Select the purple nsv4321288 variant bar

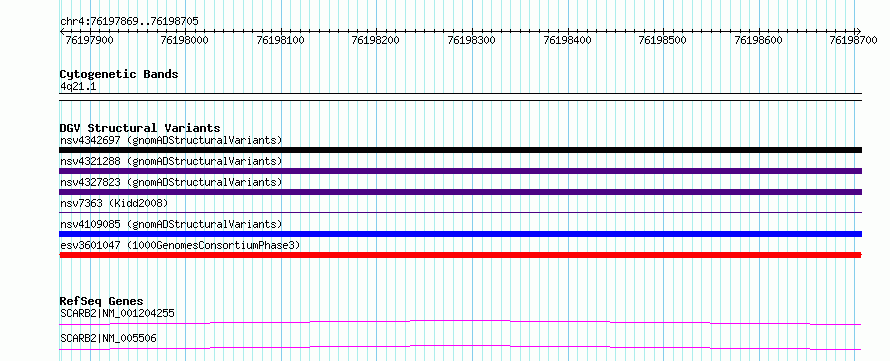460,171
